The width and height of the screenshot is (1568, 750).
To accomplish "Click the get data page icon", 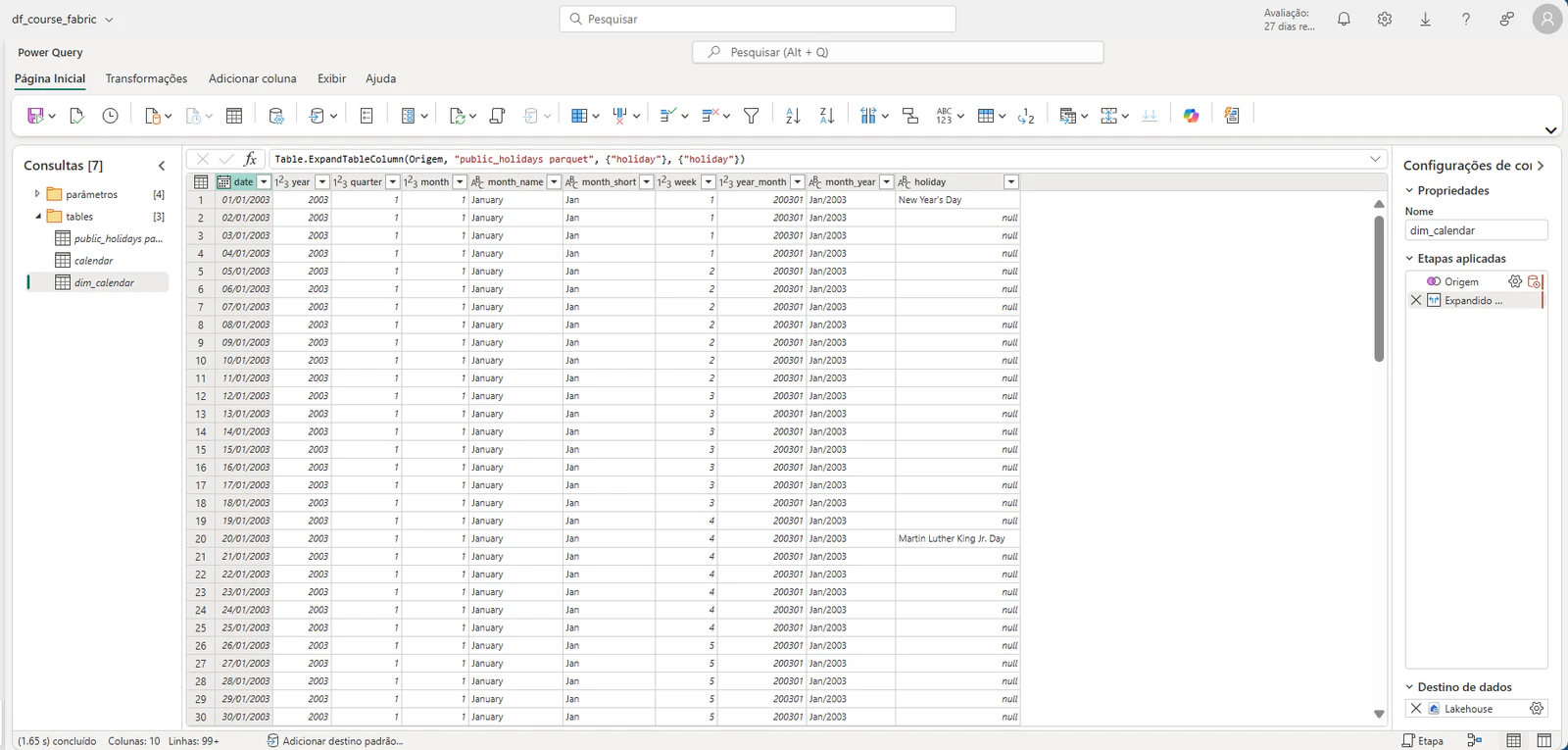I will click(x=153, y=116).
